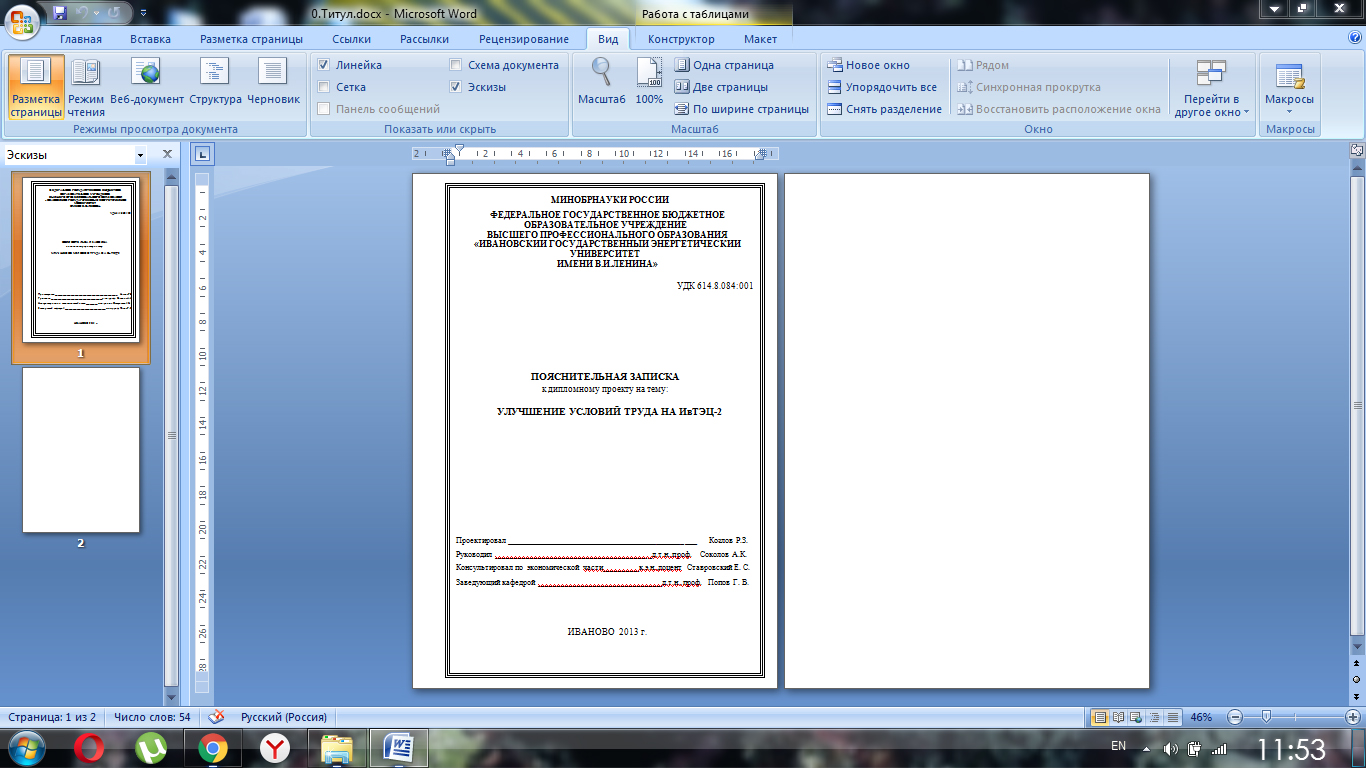Switch to Print Layout view (Разметка страницы)

click(x=36, y=88)
